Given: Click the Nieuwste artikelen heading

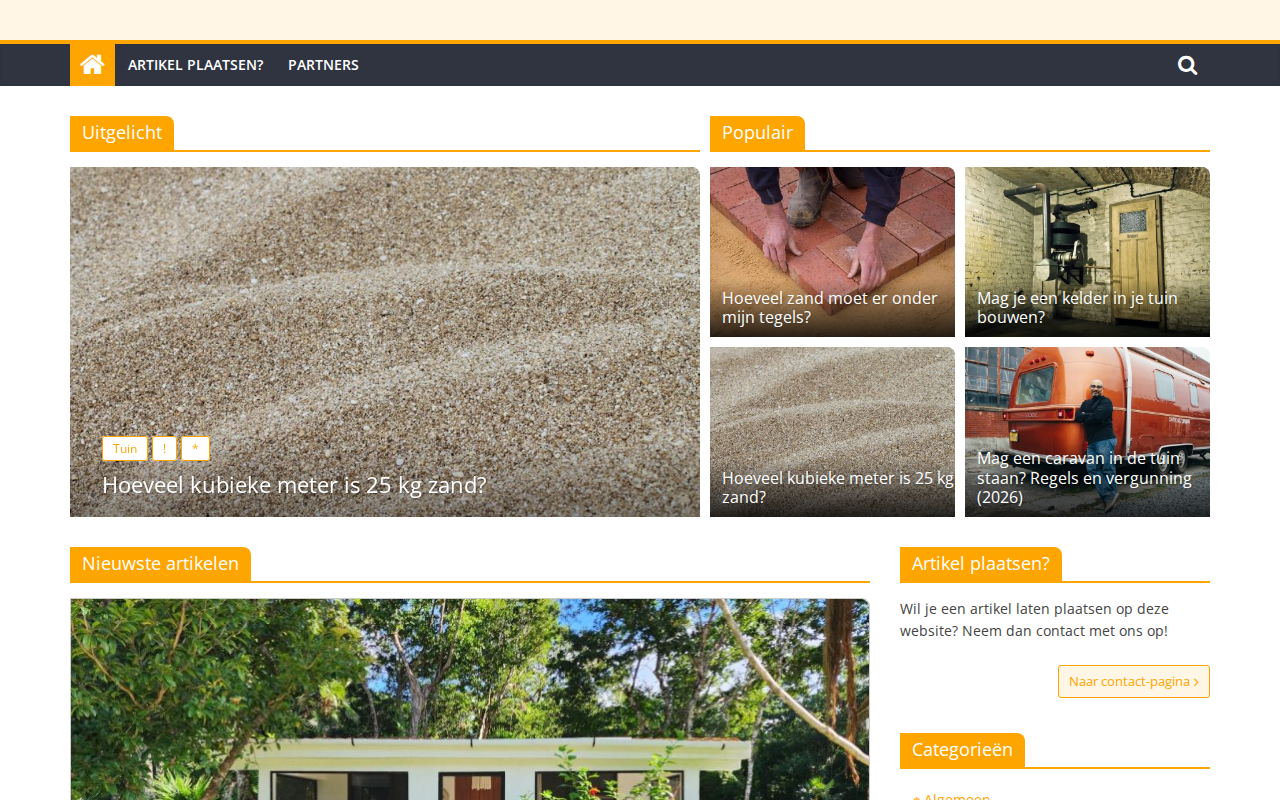Looking at the screenshot, I should point(160,564).
